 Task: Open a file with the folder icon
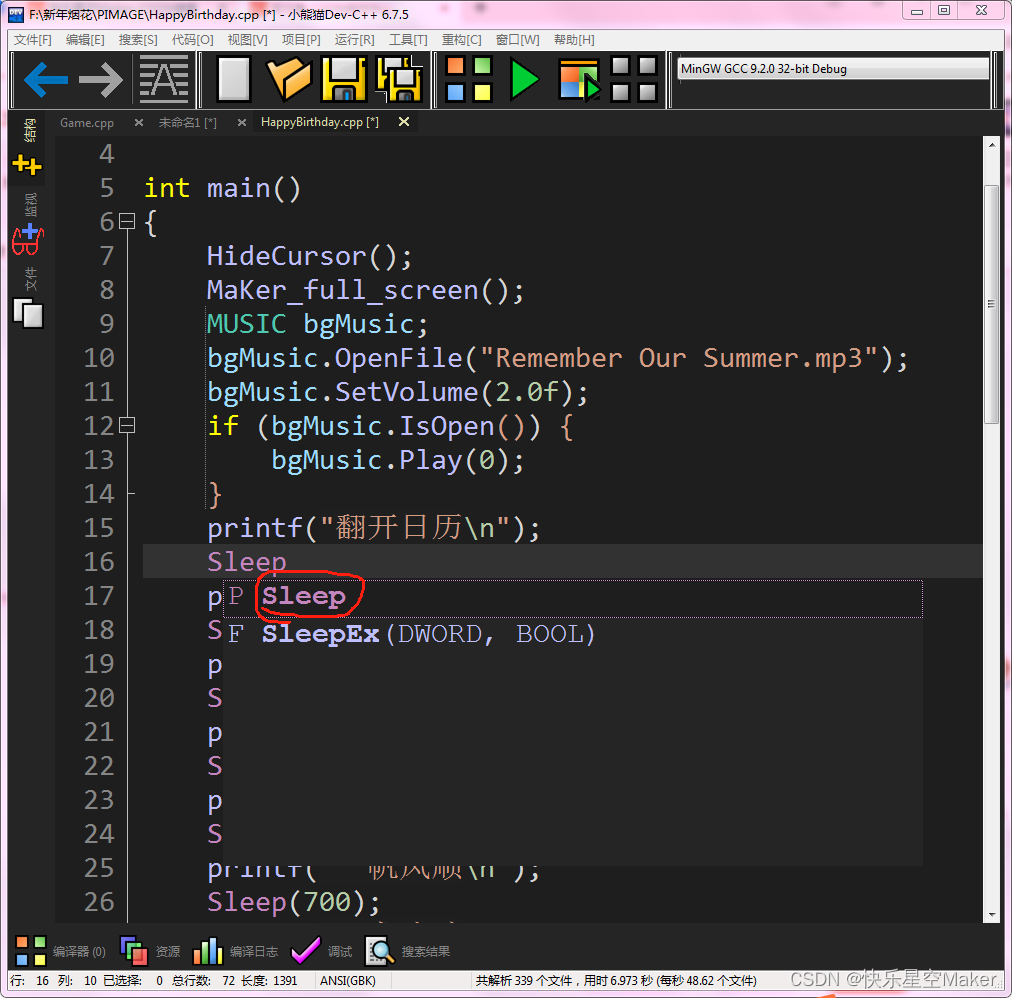point(291,79)
